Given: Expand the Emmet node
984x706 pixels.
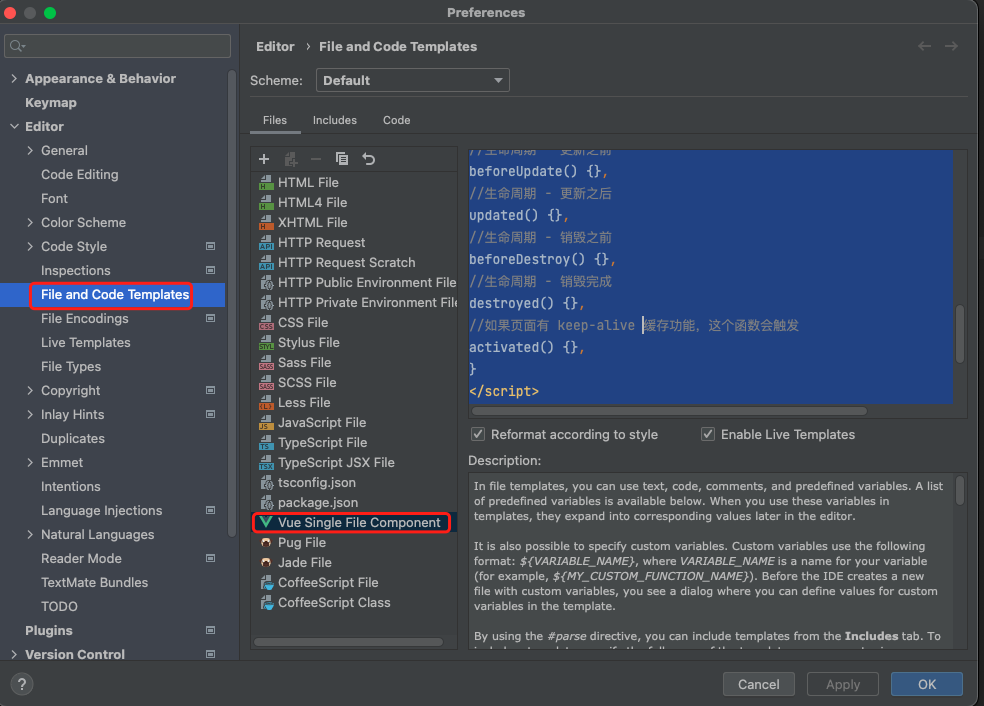Looking at the screenshot, I should tap(30, 463).
